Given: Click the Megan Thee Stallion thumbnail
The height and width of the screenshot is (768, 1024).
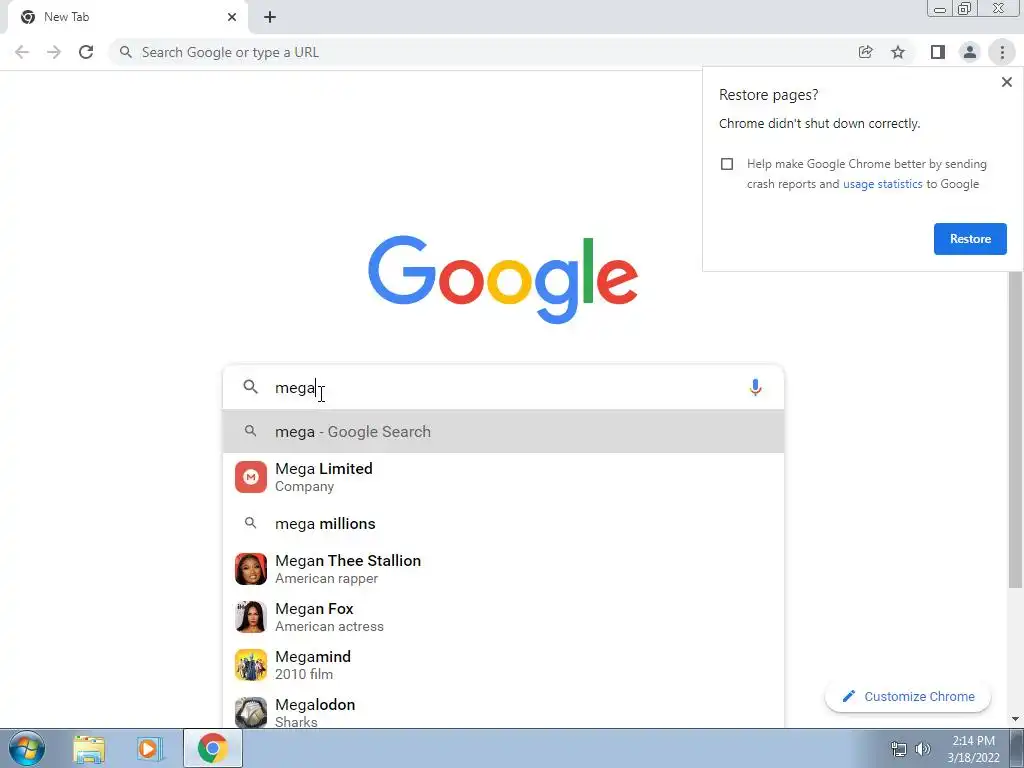Looking at the screenshot, I should pos(251,569).
